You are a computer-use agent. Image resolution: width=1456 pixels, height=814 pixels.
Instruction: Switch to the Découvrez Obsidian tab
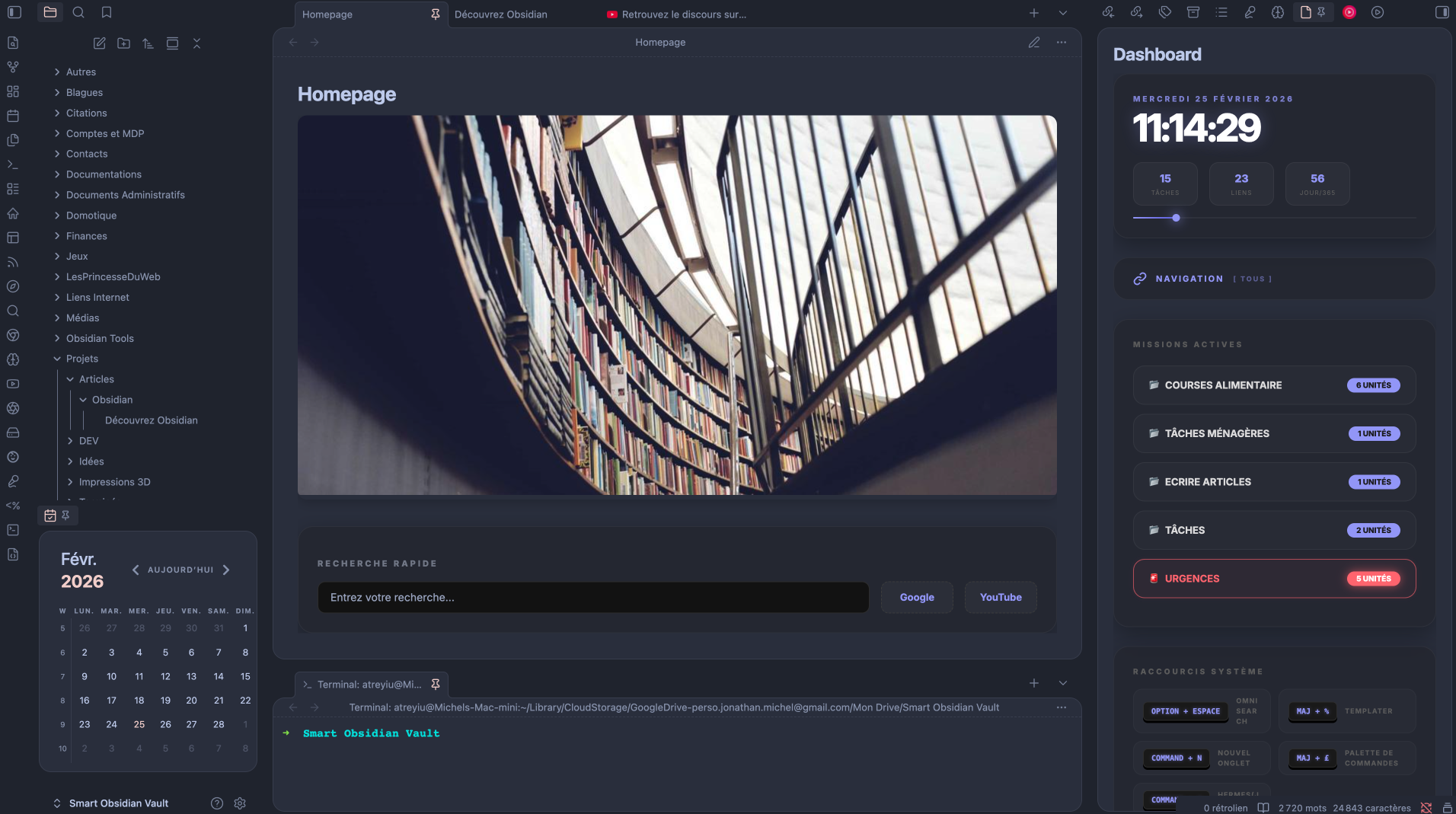(500, 14)
